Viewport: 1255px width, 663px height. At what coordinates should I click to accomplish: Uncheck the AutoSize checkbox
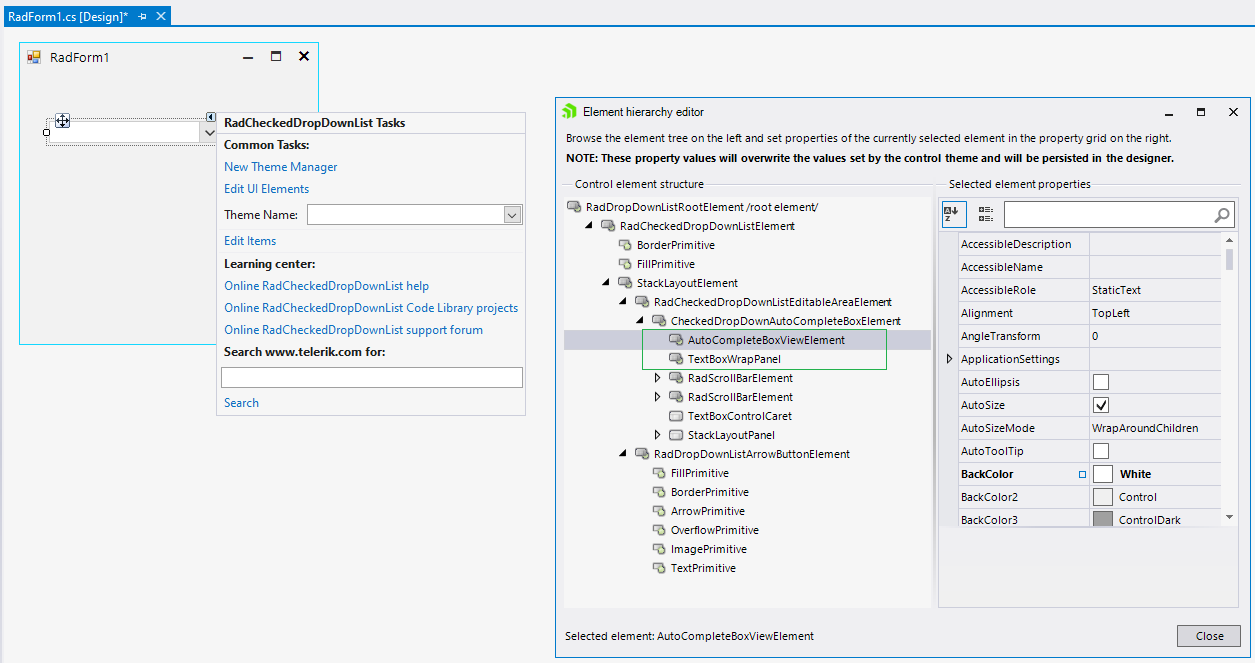[1101, 405]
